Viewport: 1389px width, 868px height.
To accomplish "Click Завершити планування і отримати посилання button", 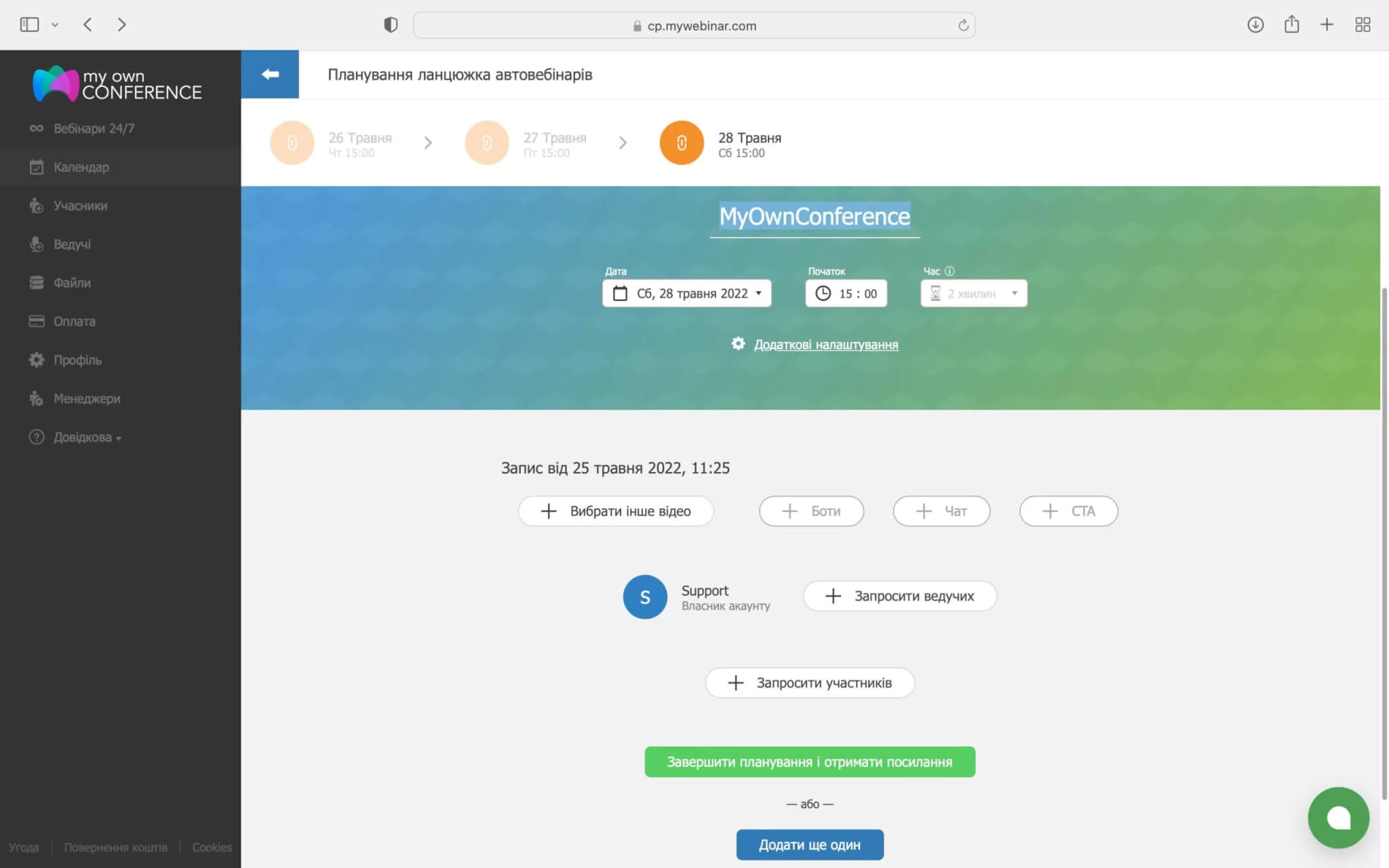I will pos(809,762).
